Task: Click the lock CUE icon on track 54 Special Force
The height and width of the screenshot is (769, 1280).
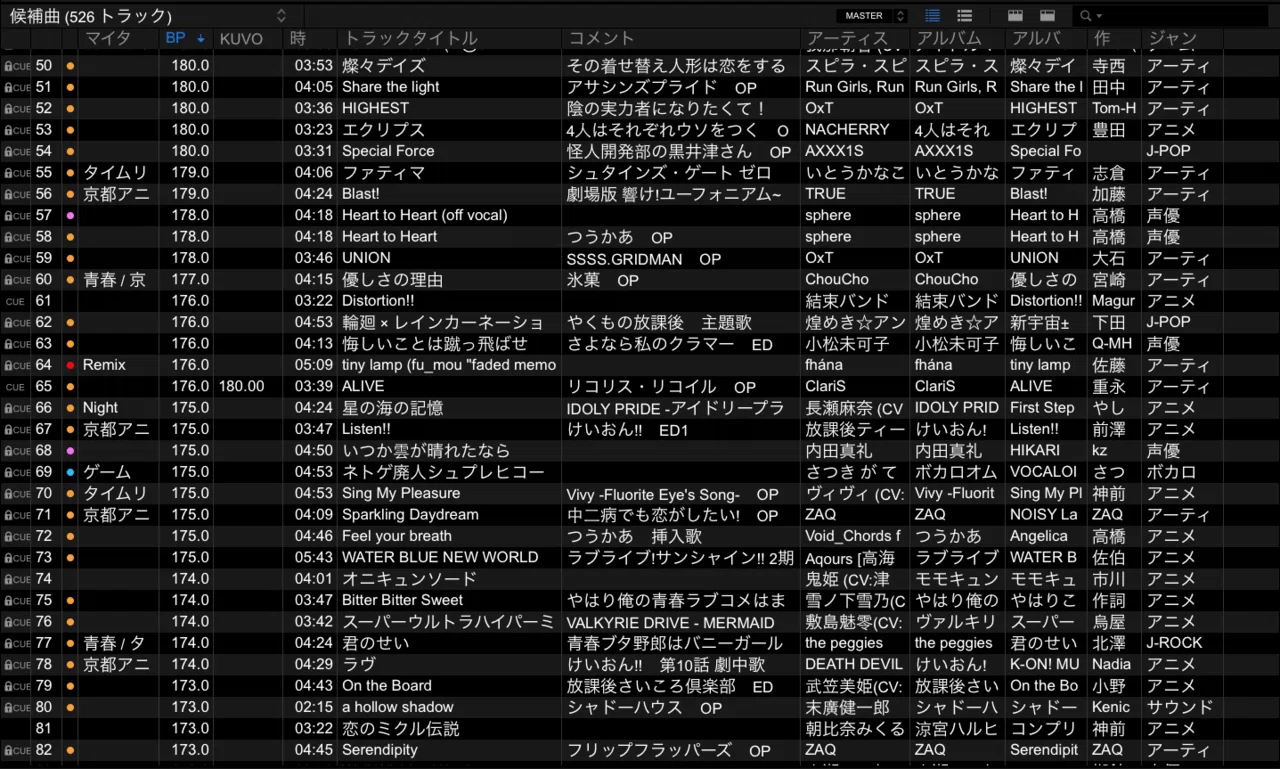Action: click(x=16, y=152)
